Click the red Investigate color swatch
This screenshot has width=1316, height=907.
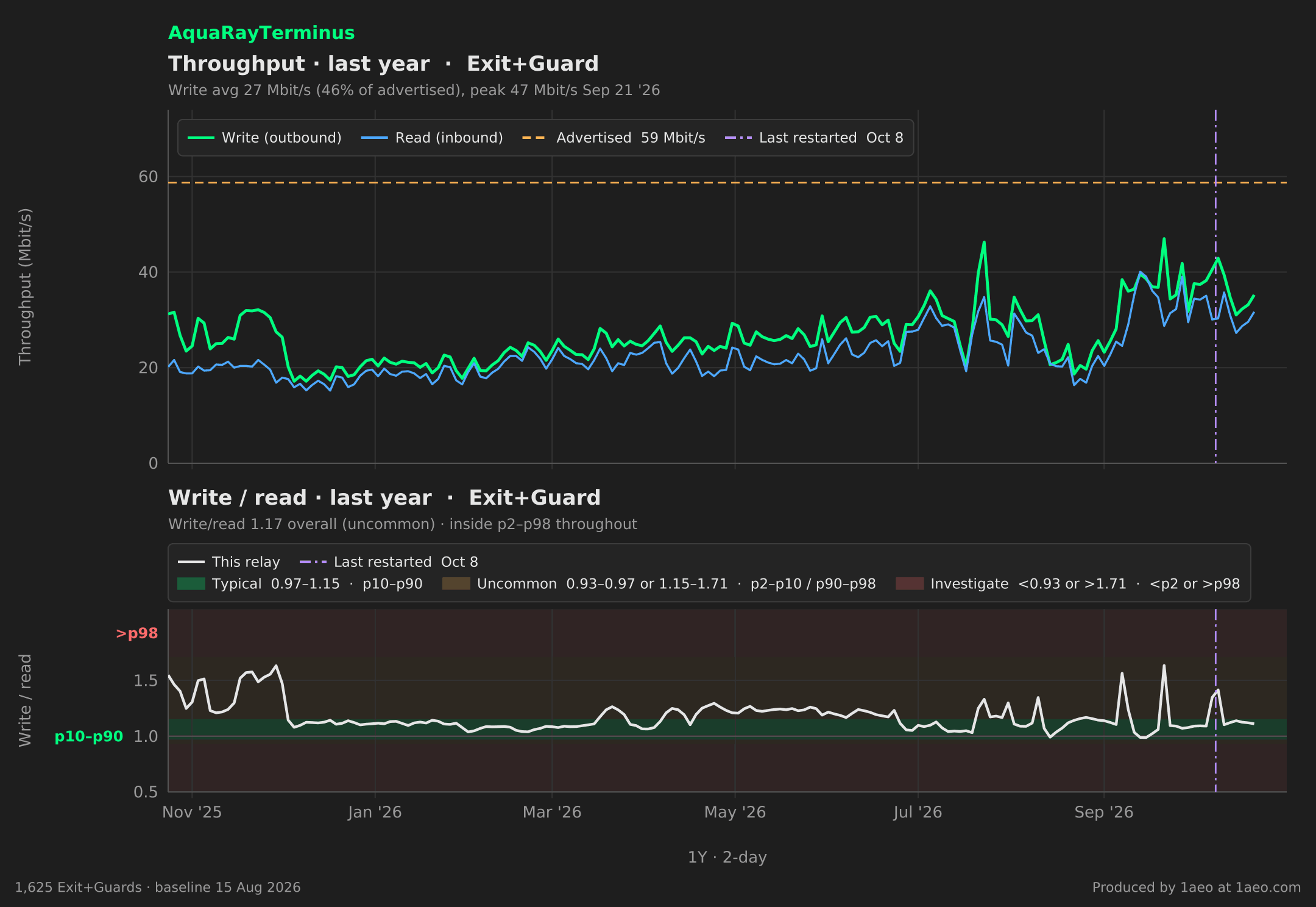point(910,584)
